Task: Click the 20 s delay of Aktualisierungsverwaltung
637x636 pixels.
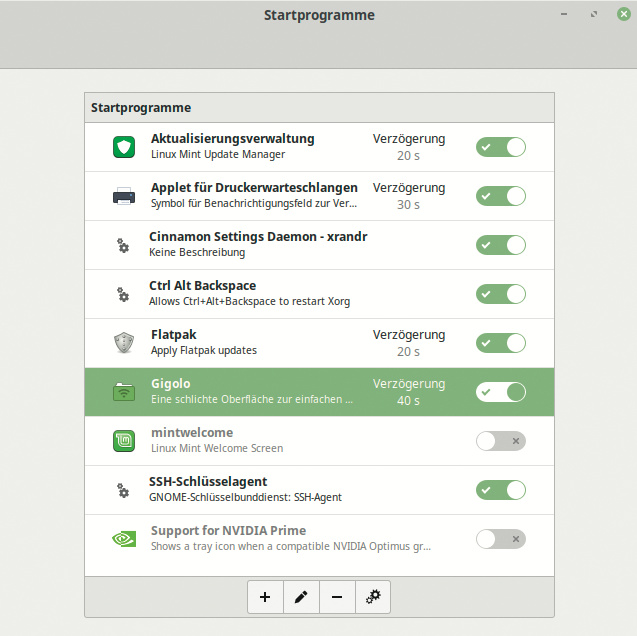Action: tap(408, 156)
